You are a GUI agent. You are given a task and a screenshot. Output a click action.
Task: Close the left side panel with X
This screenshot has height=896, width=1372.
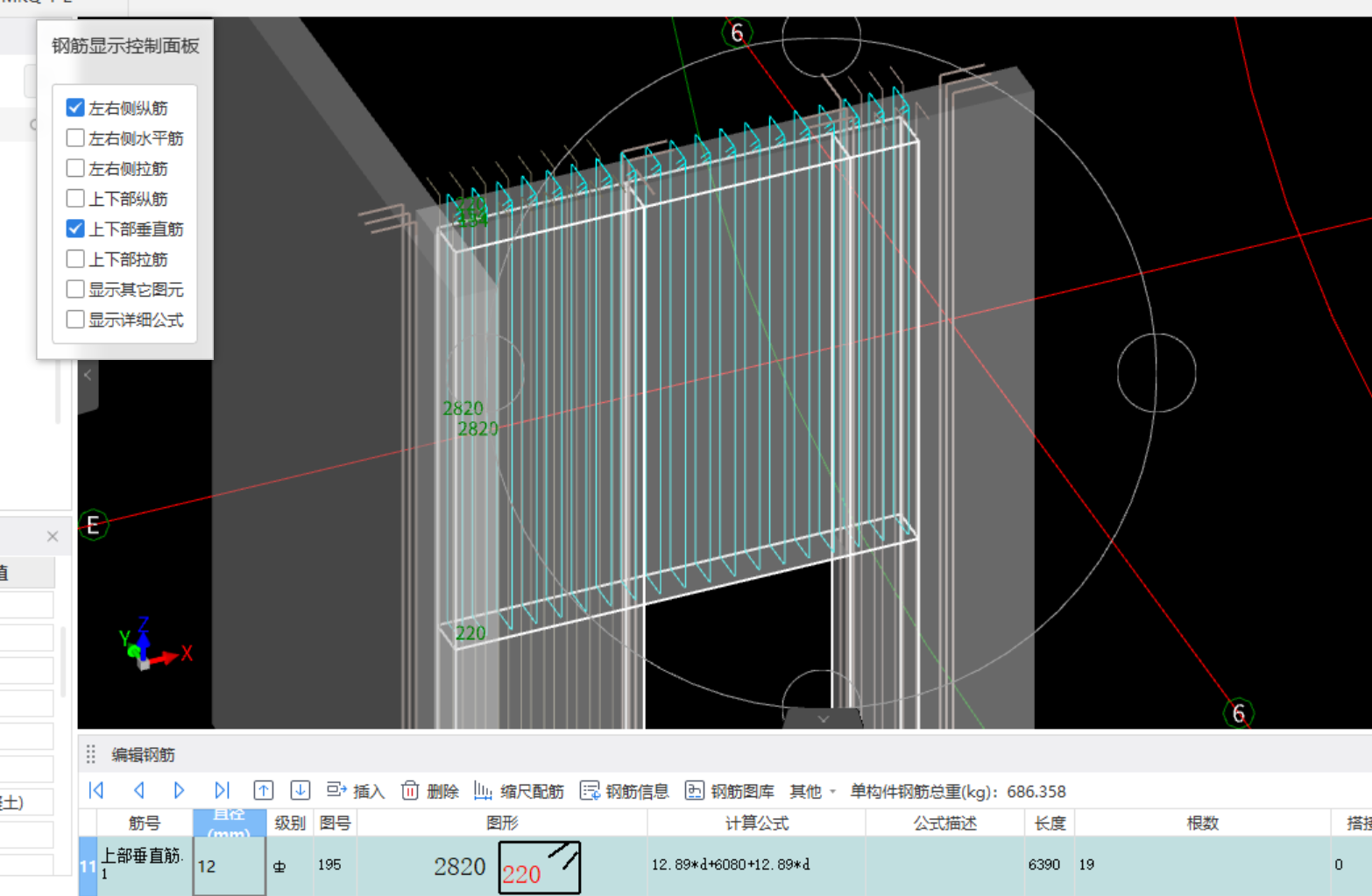click(x=53, y=536)
